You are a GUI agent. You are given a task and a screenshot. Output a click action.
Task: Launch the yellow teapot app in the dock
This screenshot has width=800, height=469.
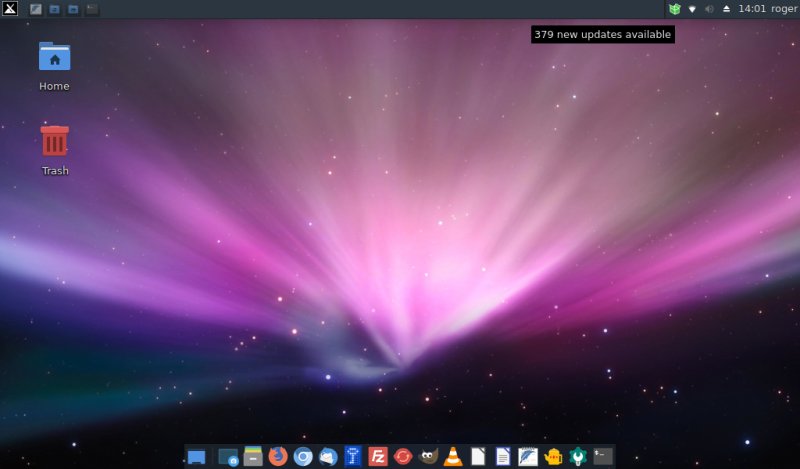click(553, 456)
